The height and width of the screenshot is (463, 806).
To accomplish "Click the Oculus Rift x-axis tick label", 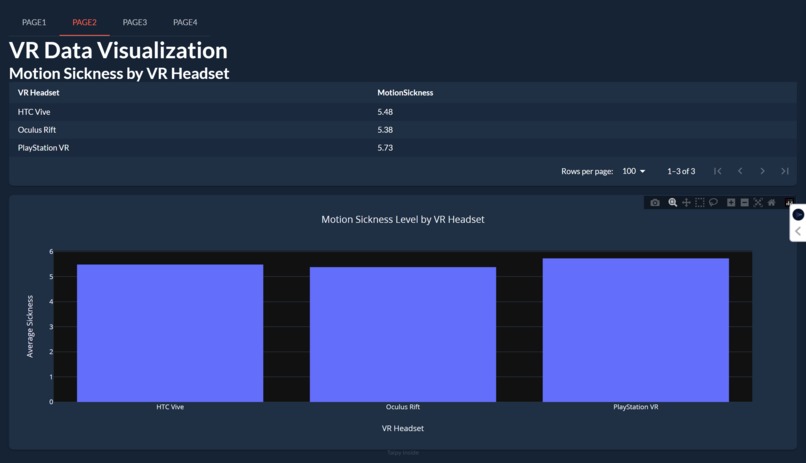I will click(403, 407).
